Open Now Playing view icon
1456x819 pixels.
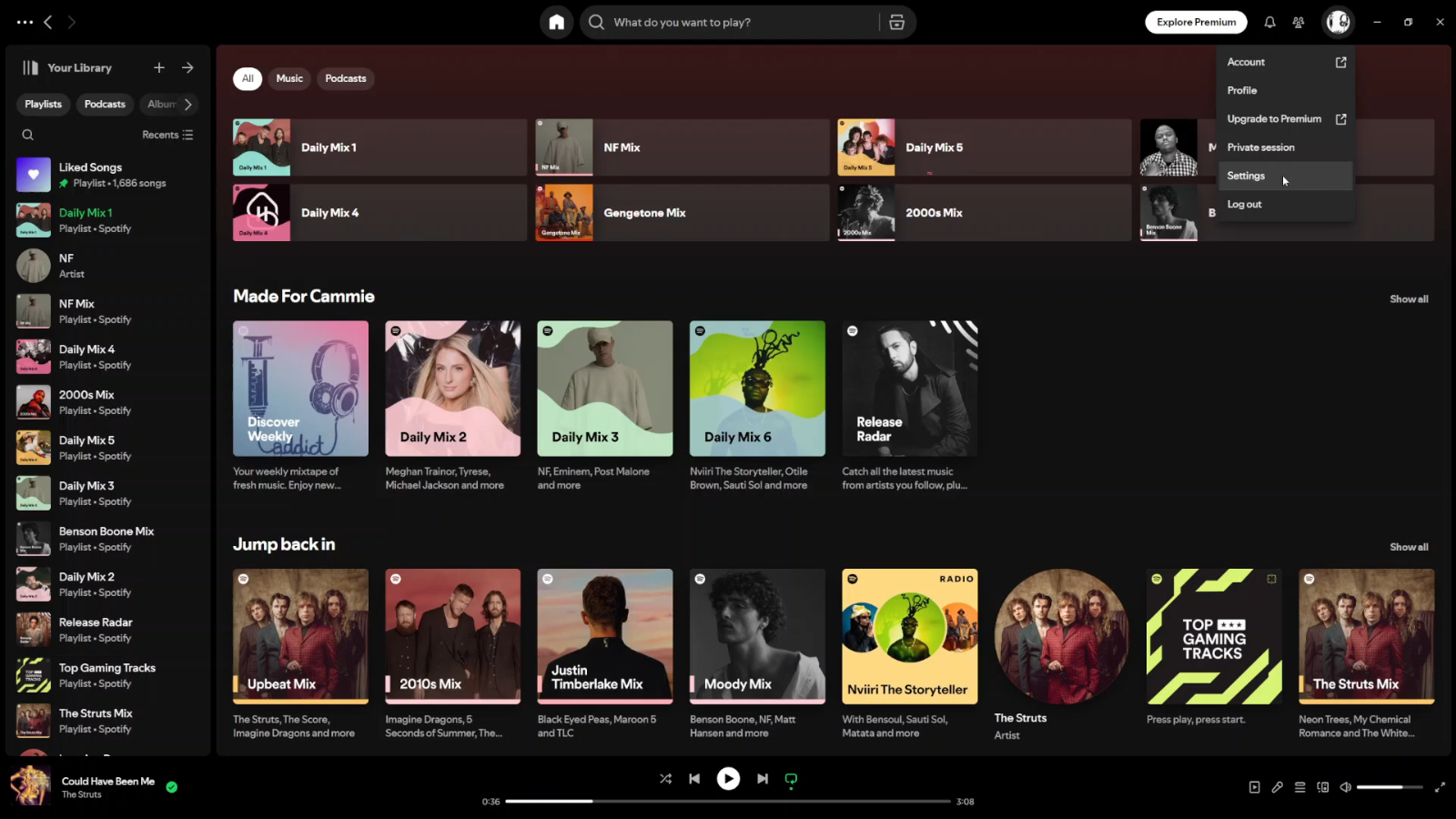pyautogui.click(x=1254, y=787)
